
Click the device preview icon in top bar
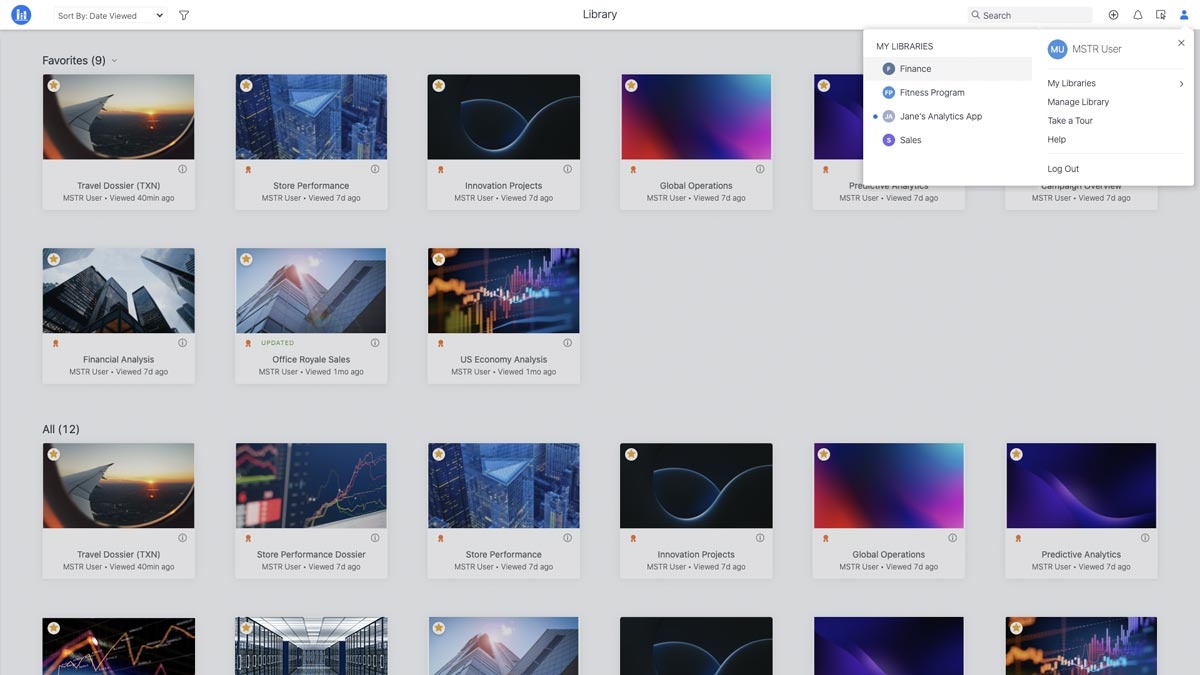[1160, 14]
